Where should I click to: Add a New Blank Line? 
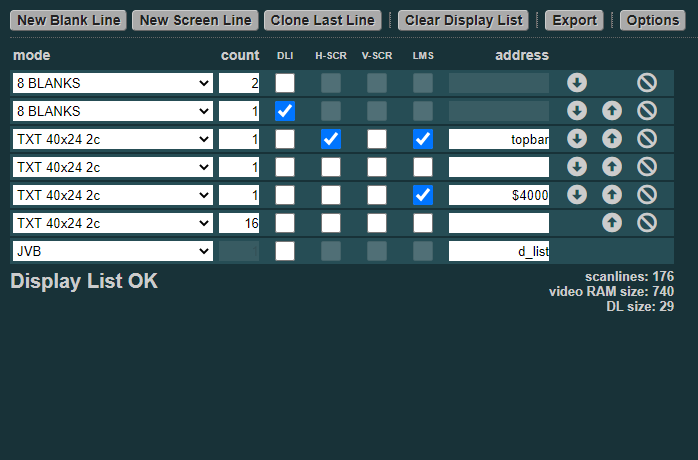[69, 20]
